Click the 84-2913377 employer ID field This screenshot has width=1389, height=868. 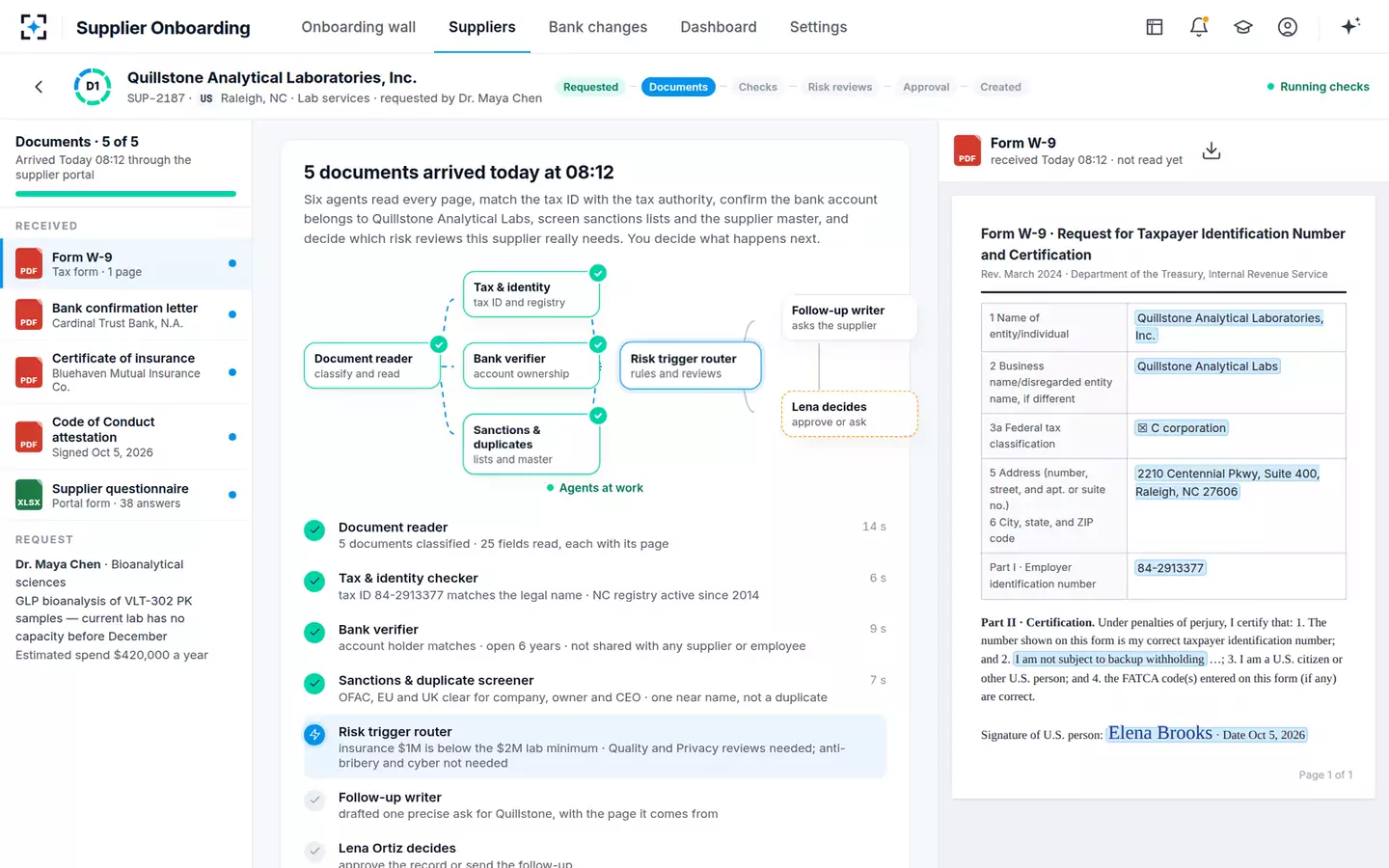point(1170,568)
